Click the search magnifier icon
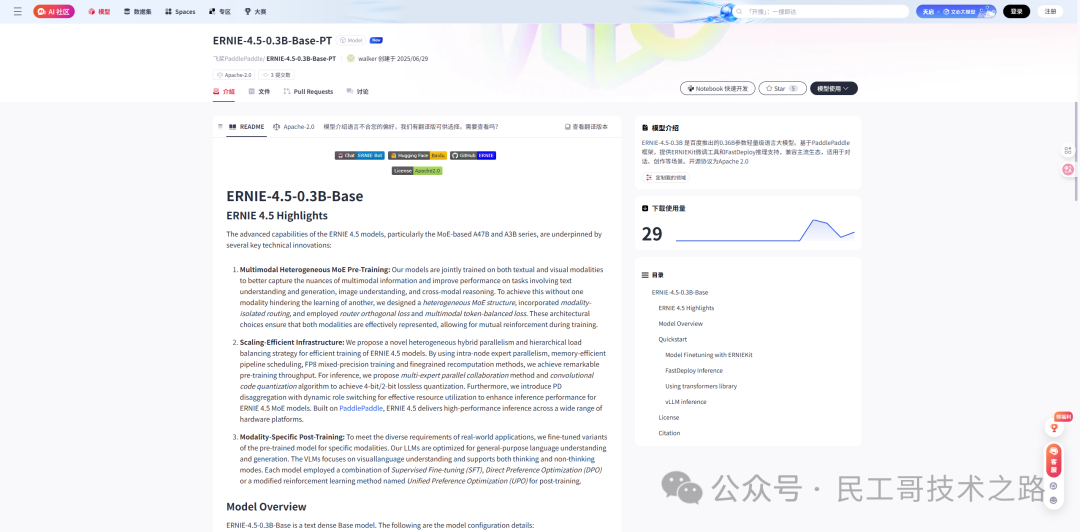 click(739, 12)
